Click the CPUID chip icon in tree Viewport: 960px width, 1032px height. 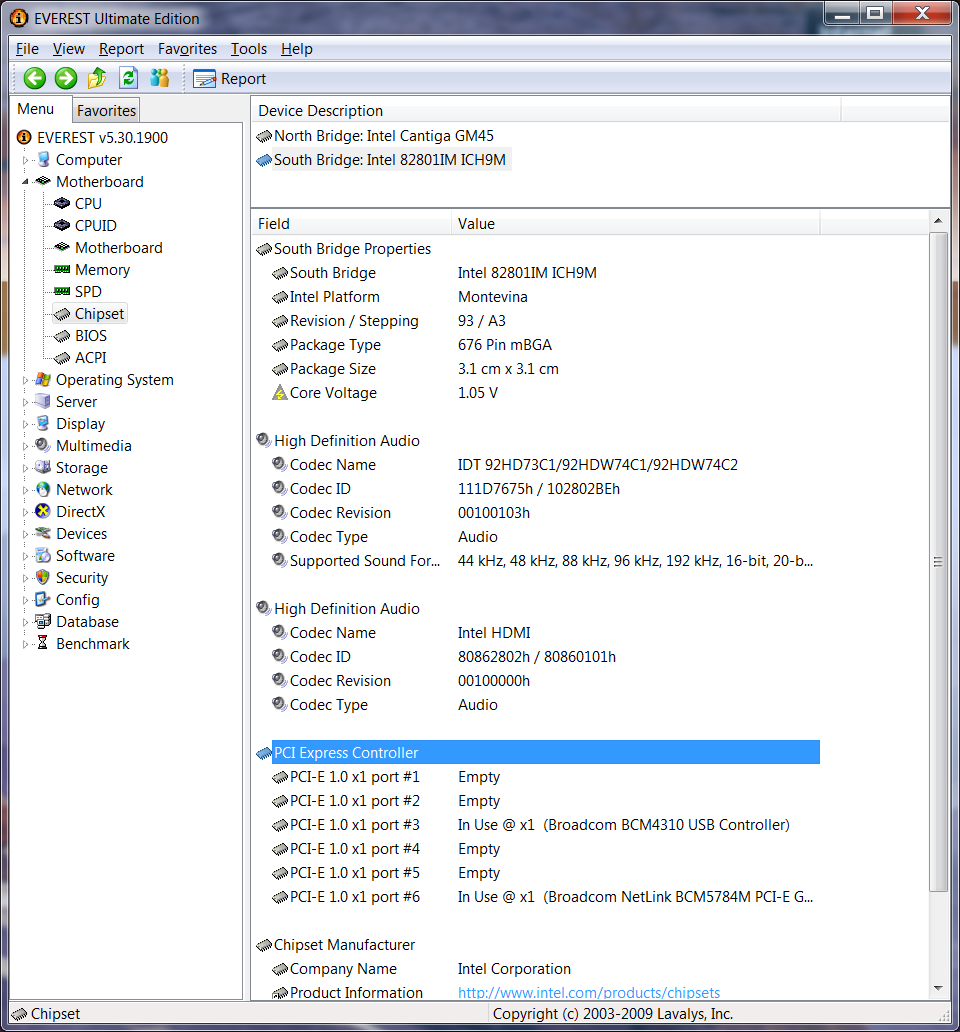pos(62,225)
